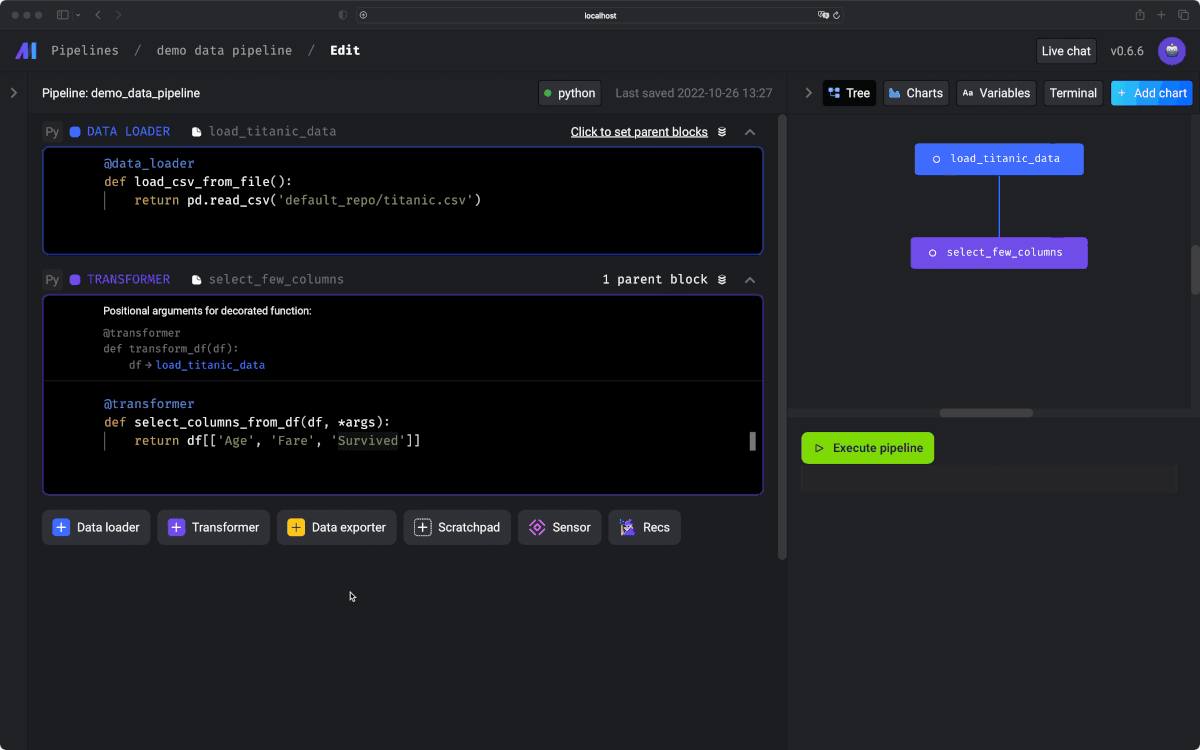Click the layers icon on transformer block
The width and height of the screenshot is (1200, 750).
coord(722,280)
